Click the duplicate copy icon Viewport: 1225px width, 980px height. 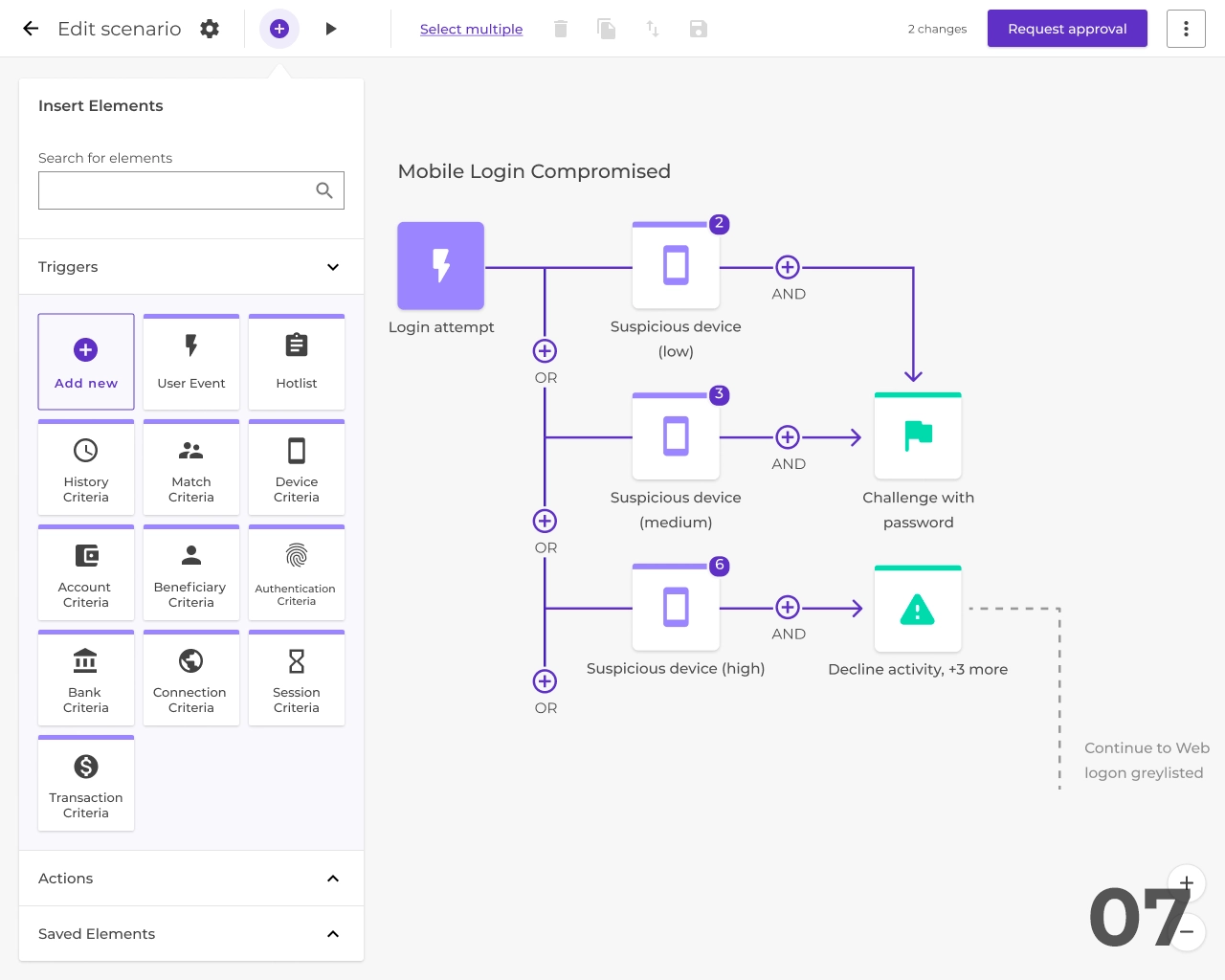tap(606, 29)
